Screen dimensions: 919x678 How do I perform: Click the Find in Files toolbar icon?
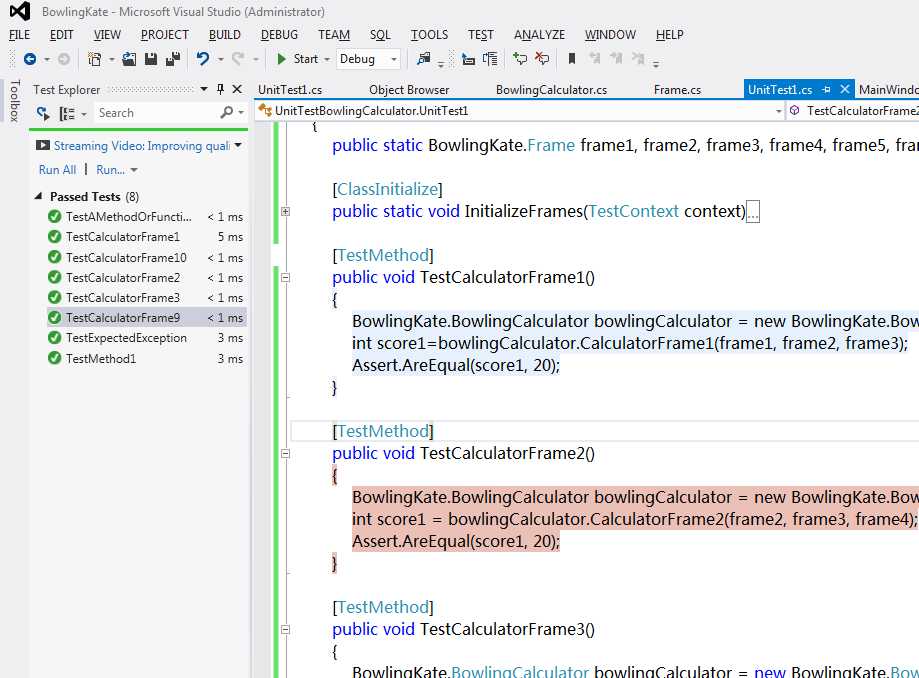[423, 59]
